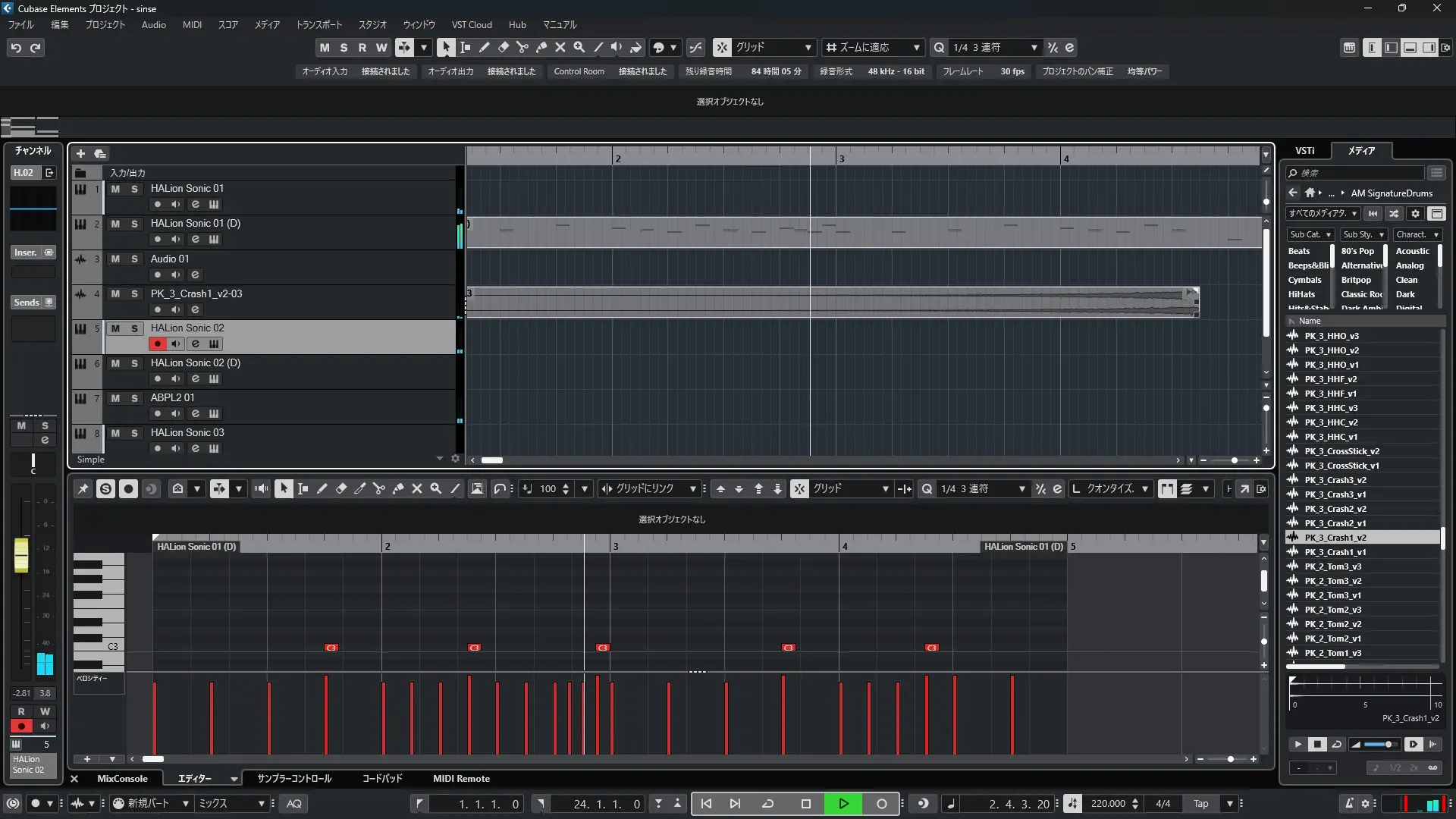
Task: Open the トランスポート menu
Action: [318, 25]
